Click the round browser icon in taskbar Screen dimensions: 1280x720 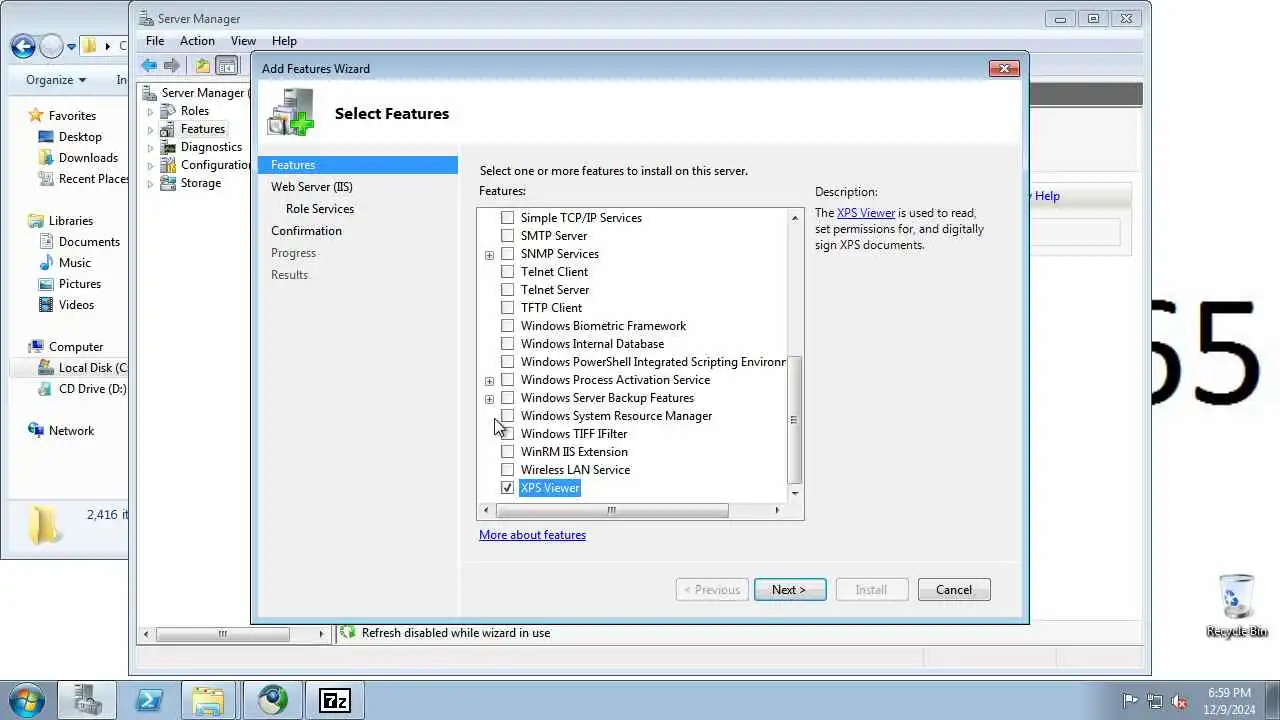pyautogui.click(x=272, y=700)
